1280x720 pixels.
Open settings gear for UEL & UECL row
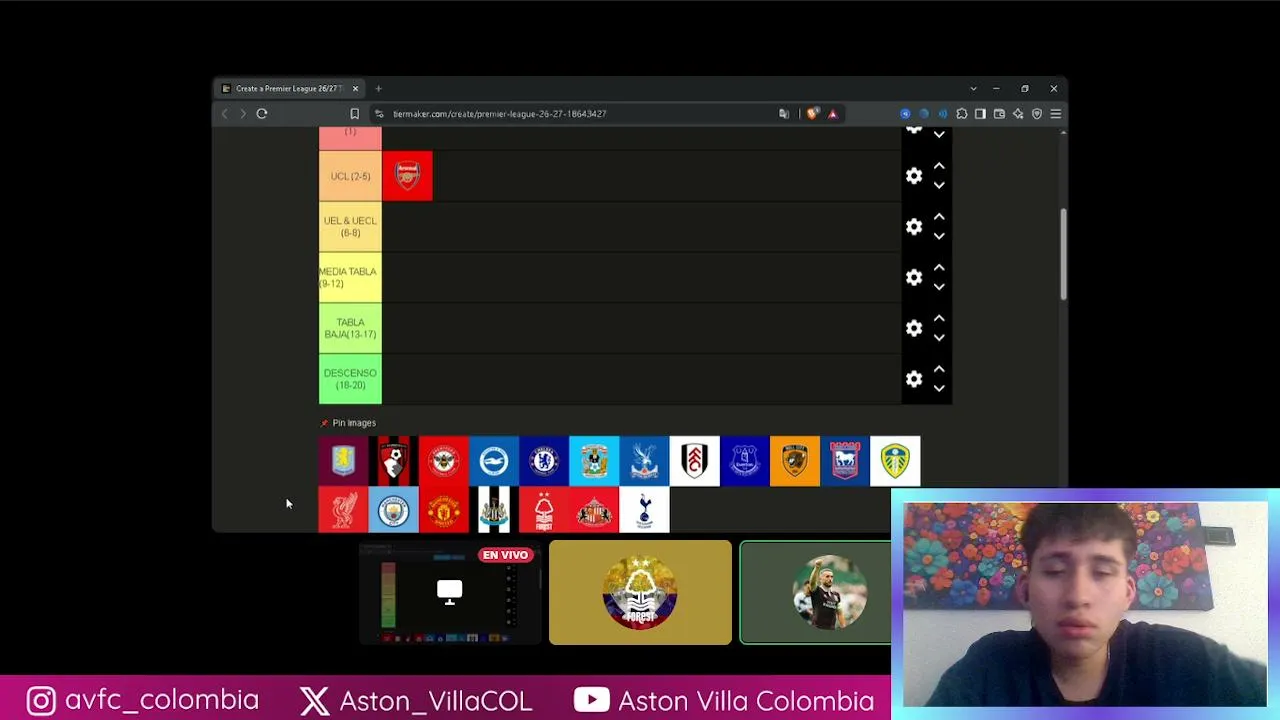[x=914, y=227]
